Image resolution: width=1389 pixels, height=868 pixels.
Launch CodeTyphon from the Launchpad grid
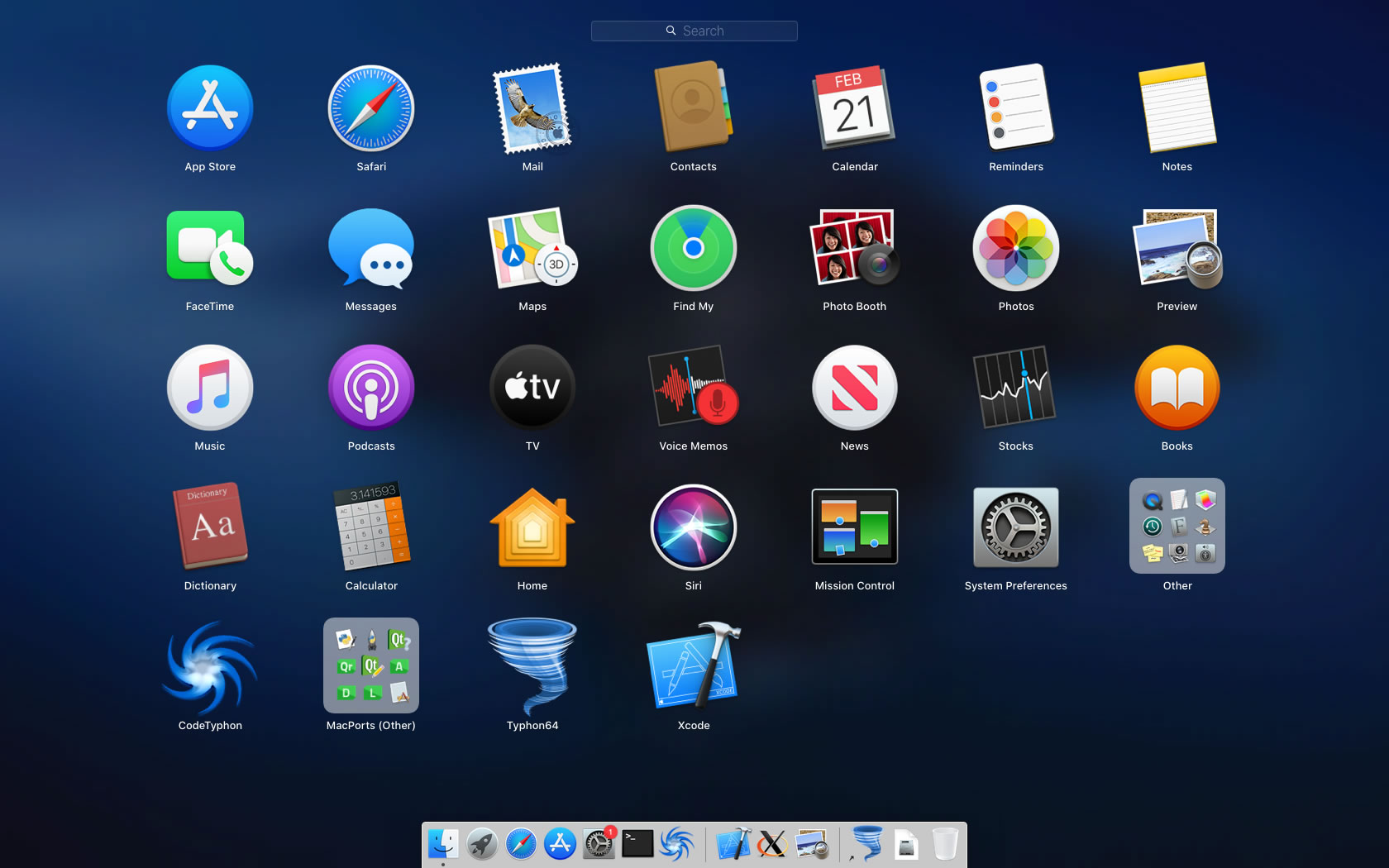coord(210,668)
